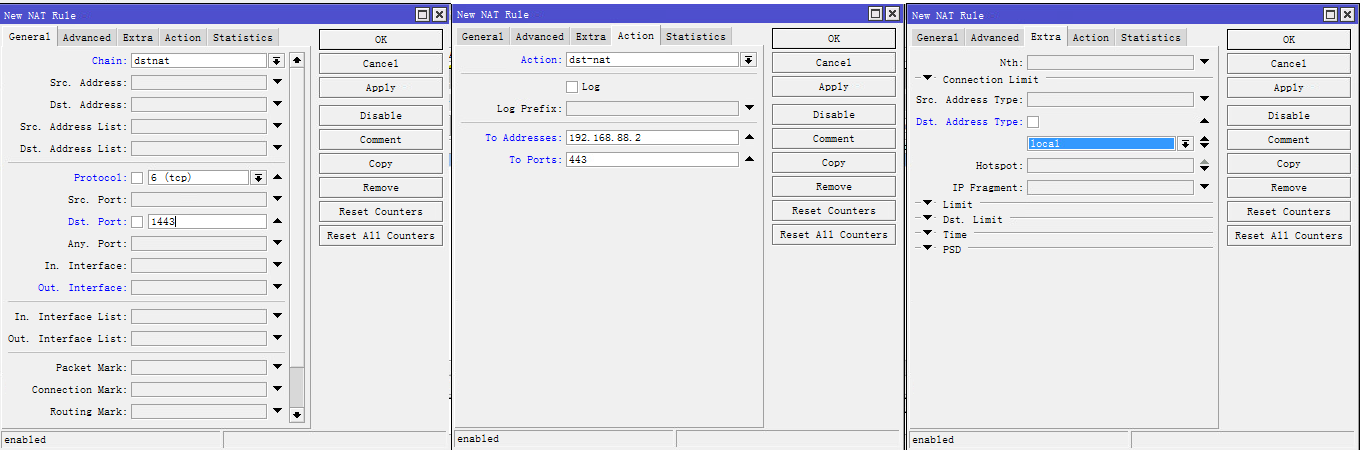1360x450 pixels.
Task: Collapse the To Addresses field with its arrow
Action: point(749,138)
